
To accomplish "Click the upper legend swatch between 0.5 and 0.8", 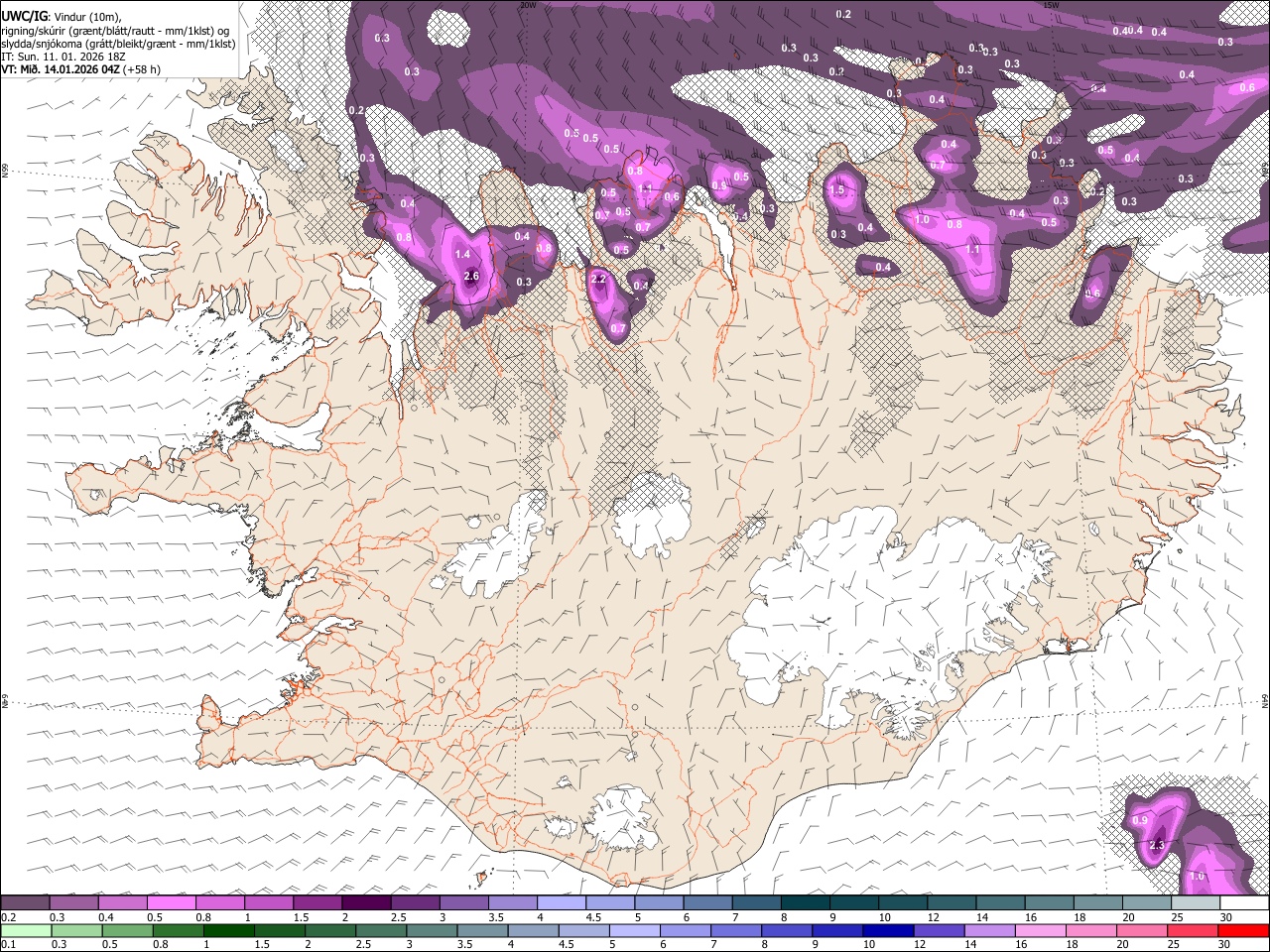I will click(171, 903).
